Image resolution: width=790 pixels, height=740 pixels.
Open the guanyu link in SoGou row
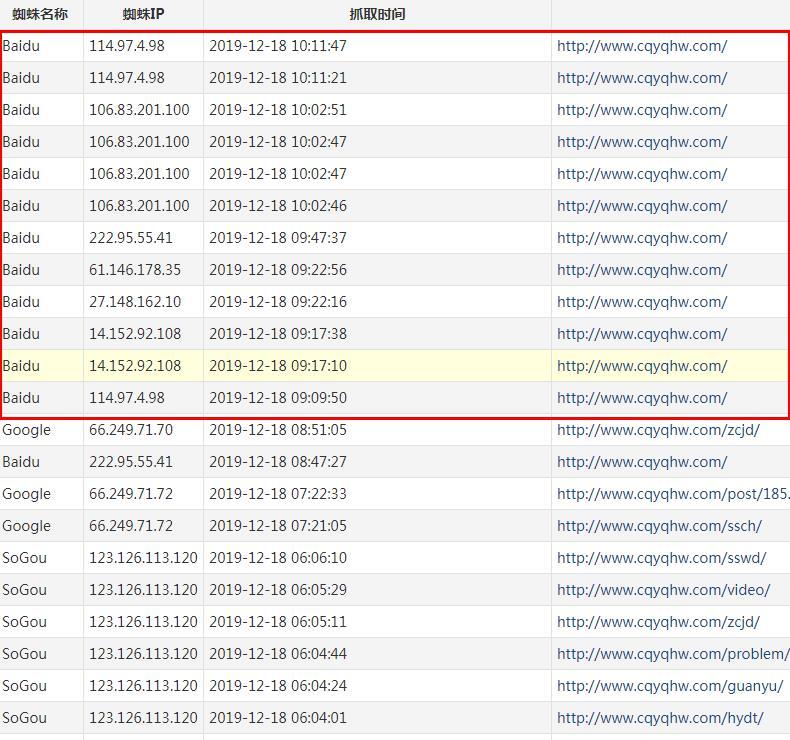[x=670, y=686]
